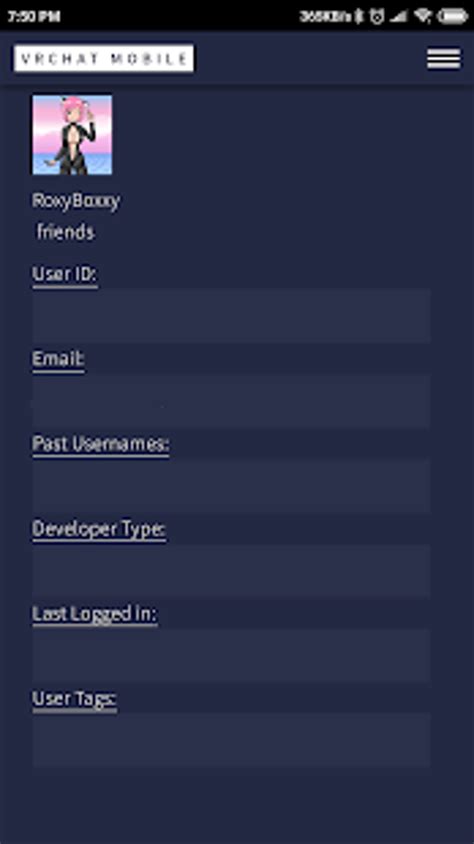This screenshot has width=474, height=844.
Task: Tap the battery indicator icon
Action: point(452,16)
